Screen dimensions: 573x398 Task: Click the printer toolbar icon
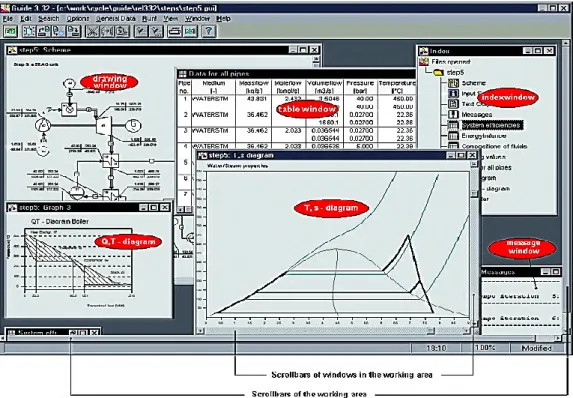pyautogui.click(x=175, y=31)
